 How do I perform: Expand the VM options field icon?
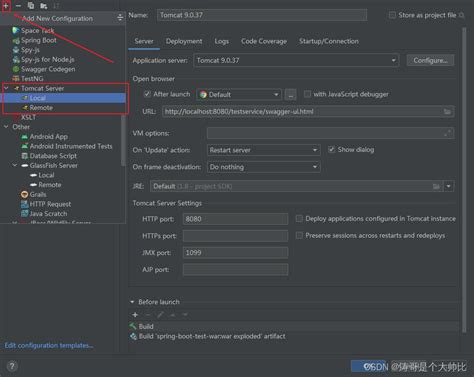click(x=448, y=133)
